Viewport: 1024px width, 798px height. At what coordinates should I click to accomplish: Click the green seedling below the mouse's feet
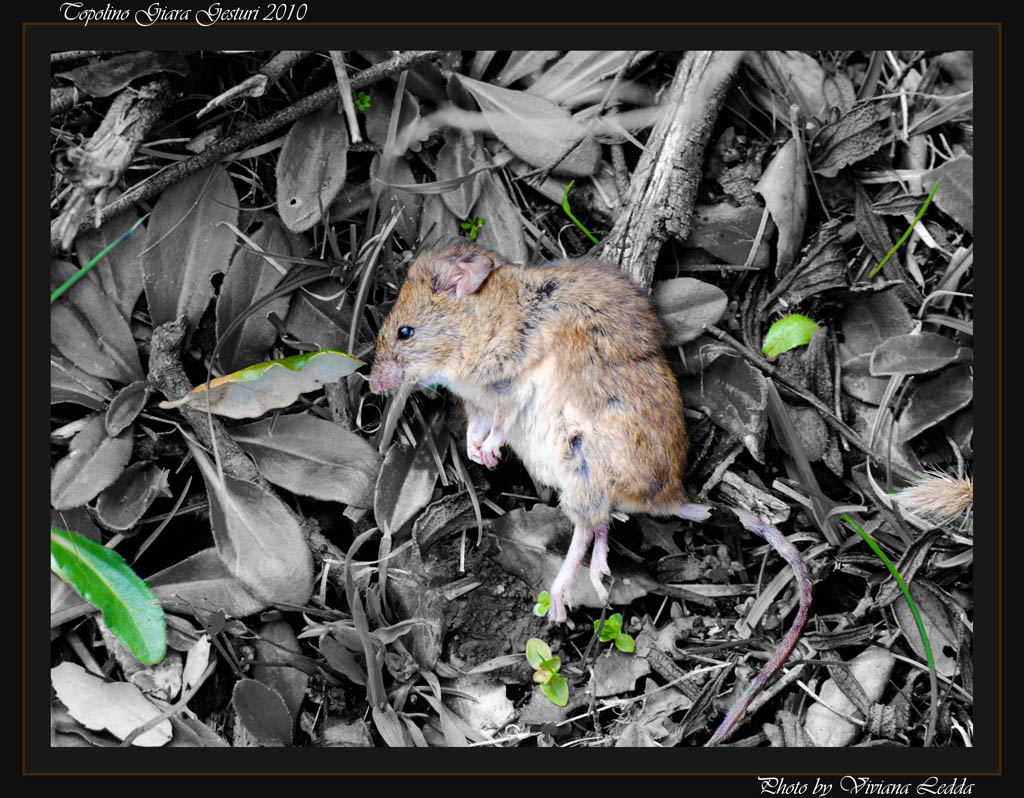point(547,672)
